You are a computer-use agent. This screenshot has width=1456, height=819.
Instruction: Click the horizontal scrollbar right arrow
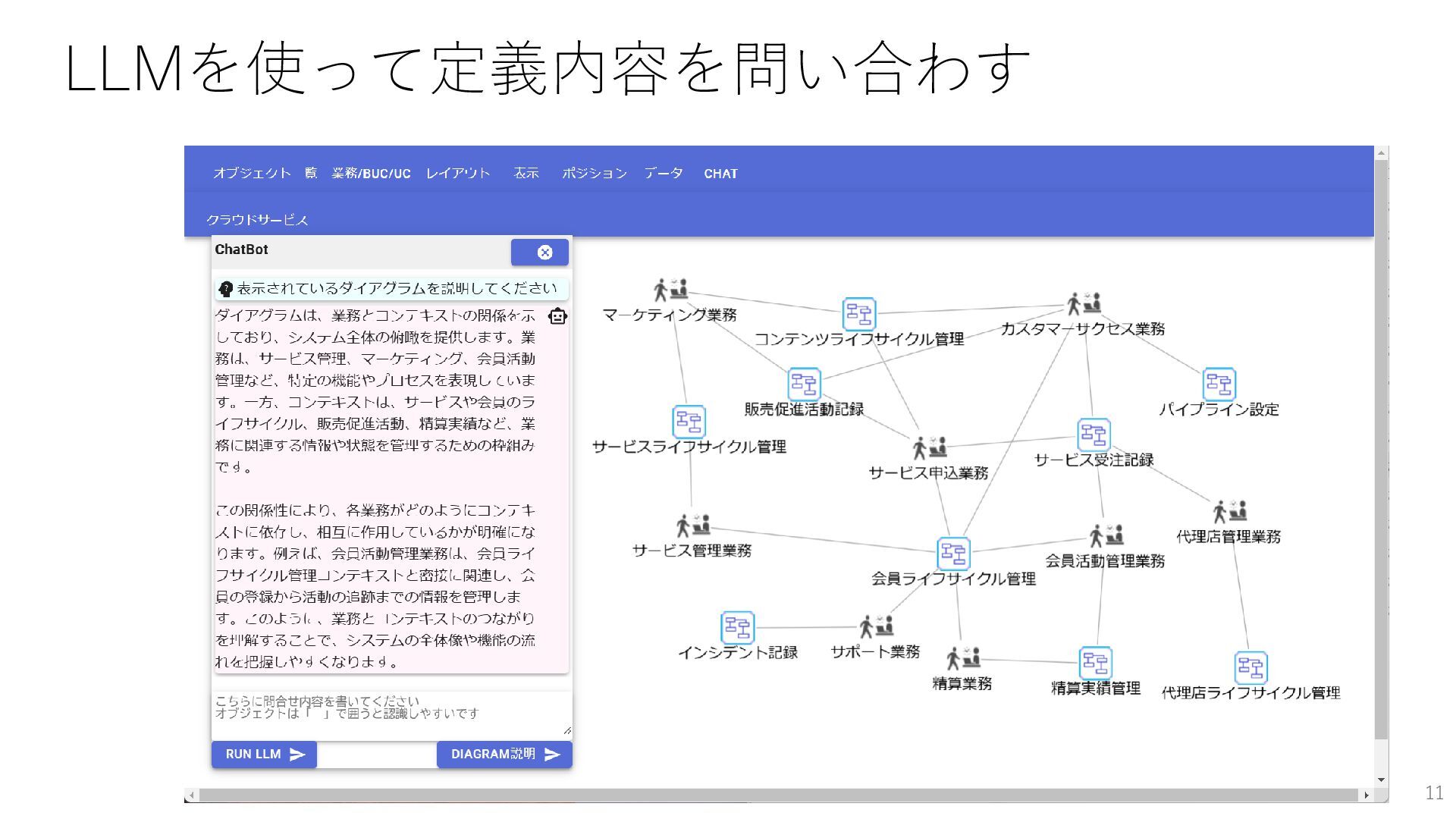pyautogui.click(x=1367, y=795)
